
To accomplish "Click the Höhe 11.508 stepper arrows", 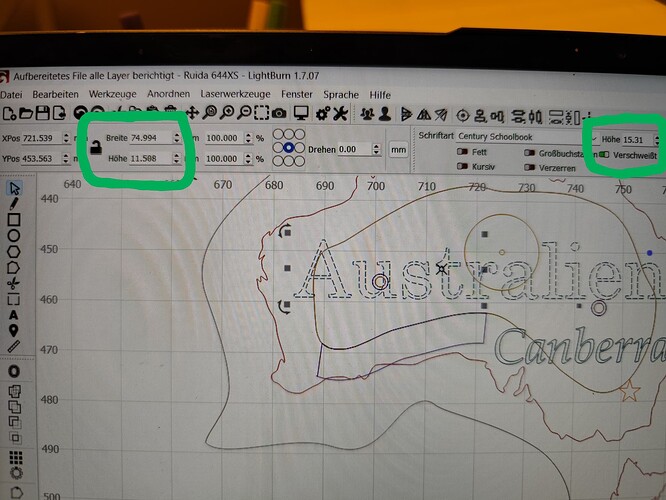I will pyautogui.click(x=176, y=158).
